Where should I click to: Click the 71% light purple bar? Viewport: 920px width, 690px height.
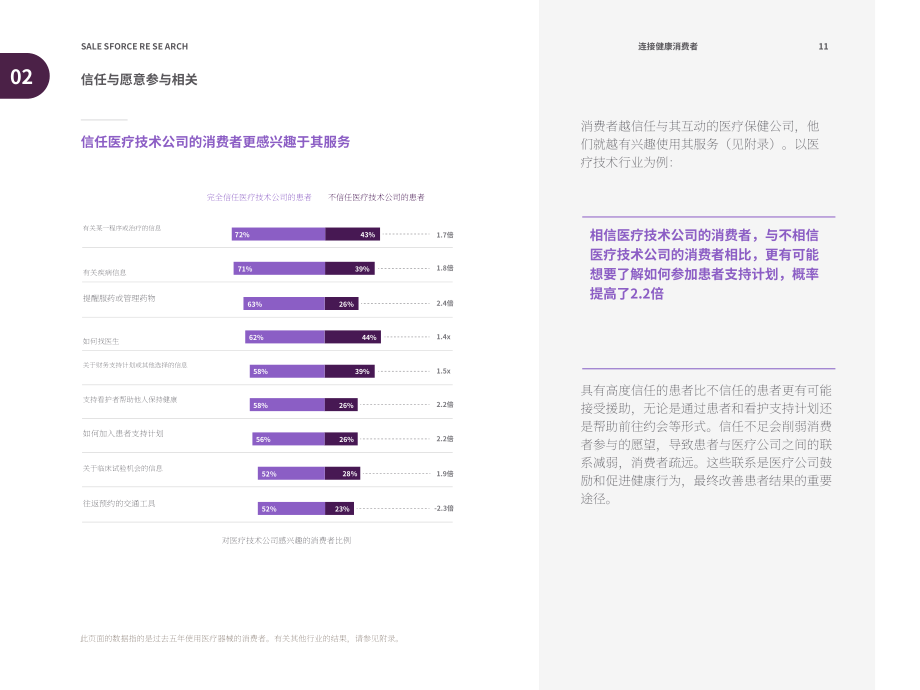point(279,269)
